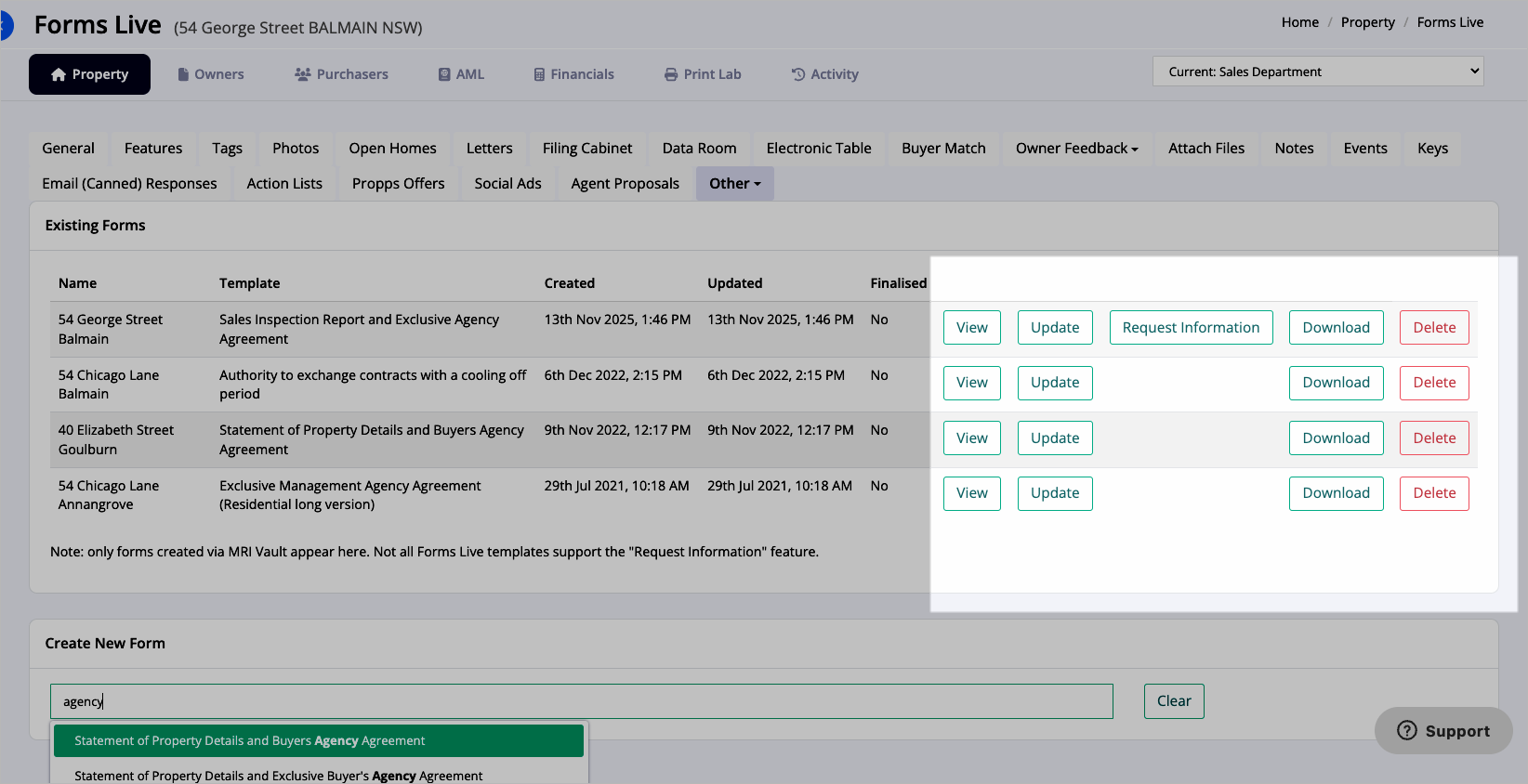The width and height of the screenshot is (1528, 784).
Task: View the 54 Chicago Lane Annangrove form
Action: click(x=972, y=493)
